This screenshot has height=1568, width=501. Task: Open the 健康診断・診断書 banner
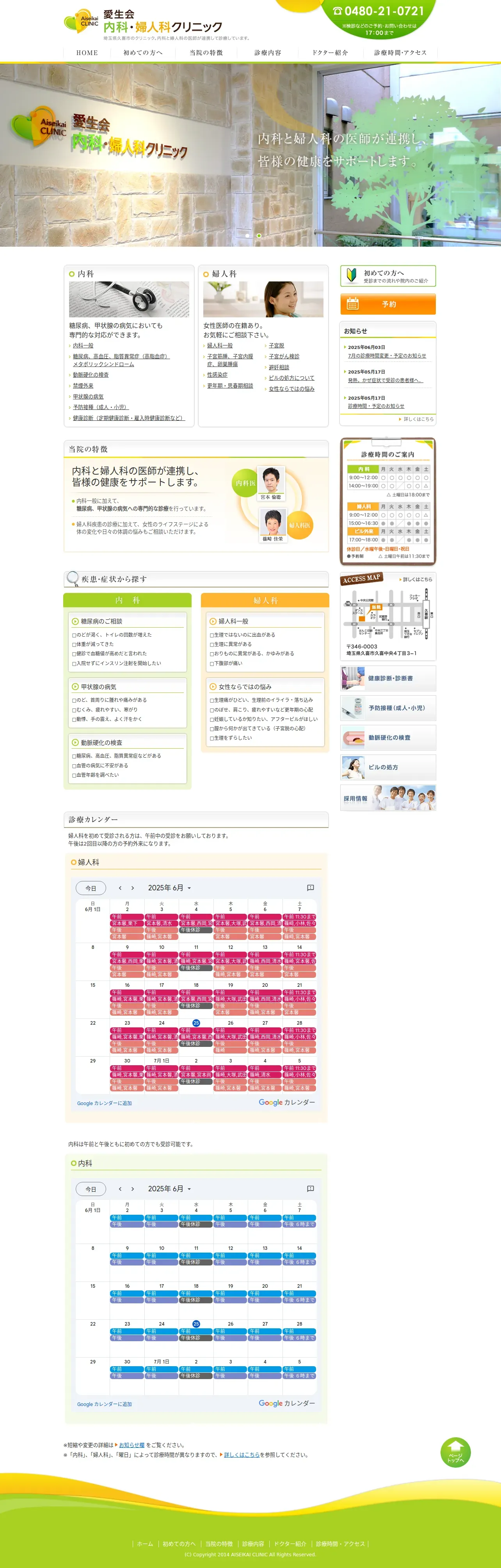click(x=388, y=678)
